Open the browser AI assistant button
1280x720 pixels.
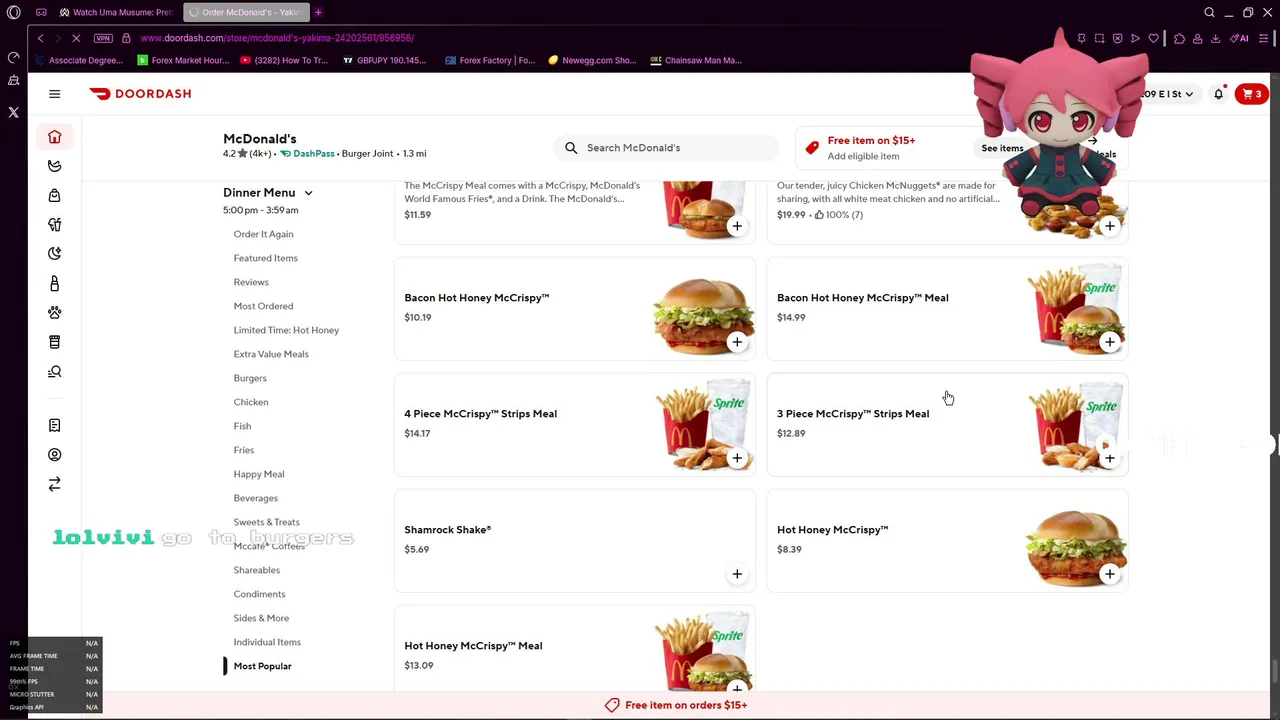(x=1239, y=38)
